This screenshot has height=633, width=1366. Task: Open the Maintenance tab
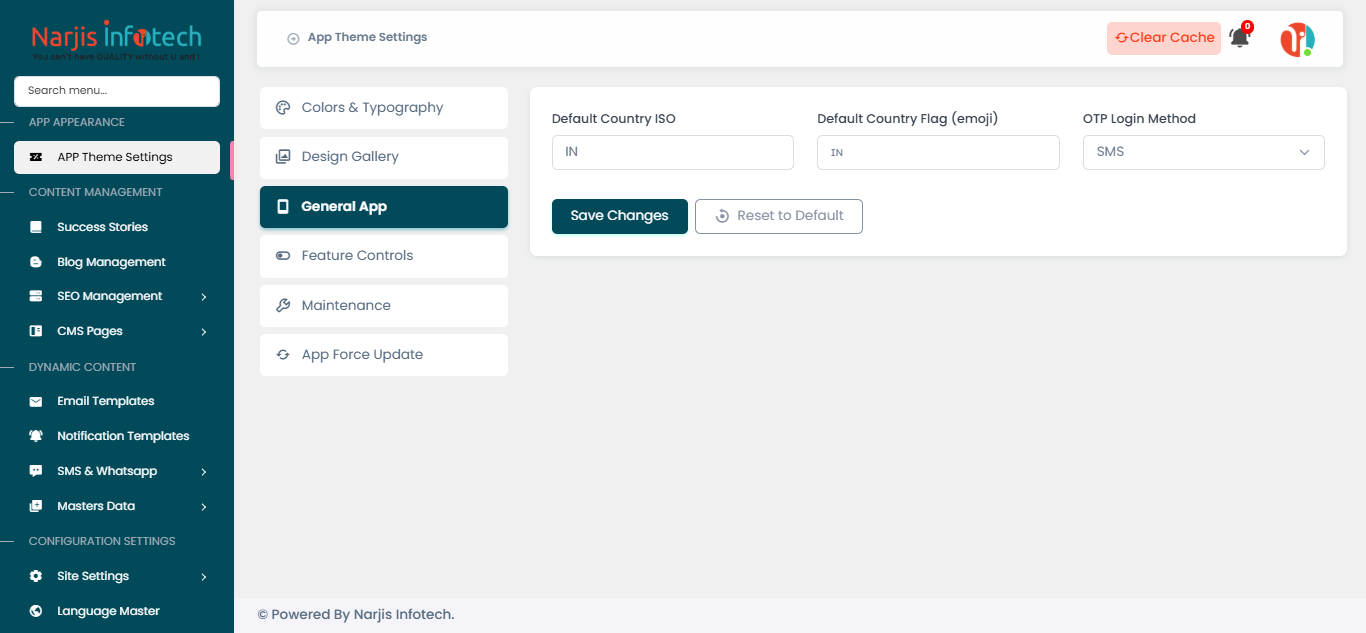[x=384, y=306]
